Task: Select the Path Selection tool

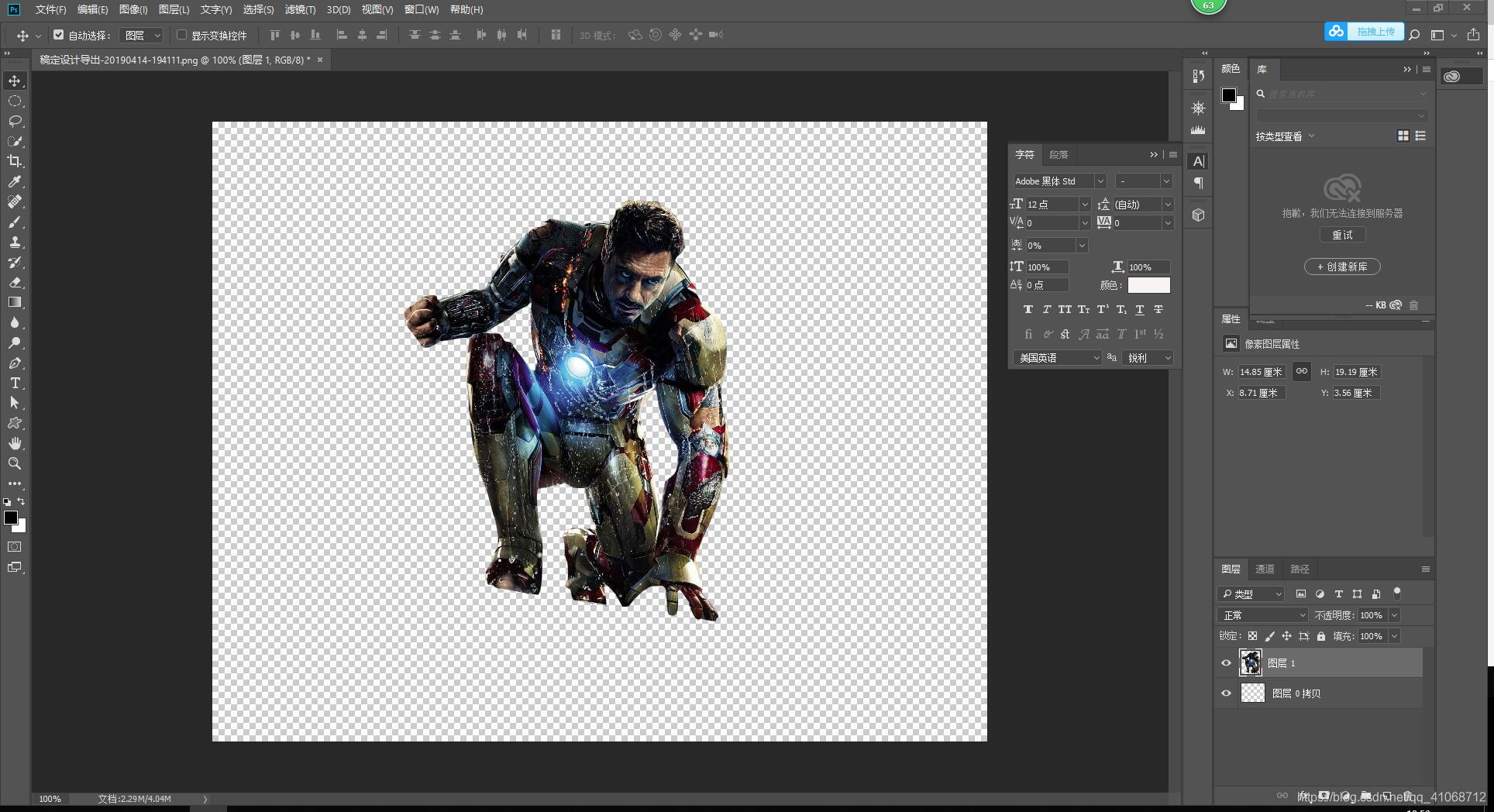Action: pyautogui.click(x=15, y=403)
